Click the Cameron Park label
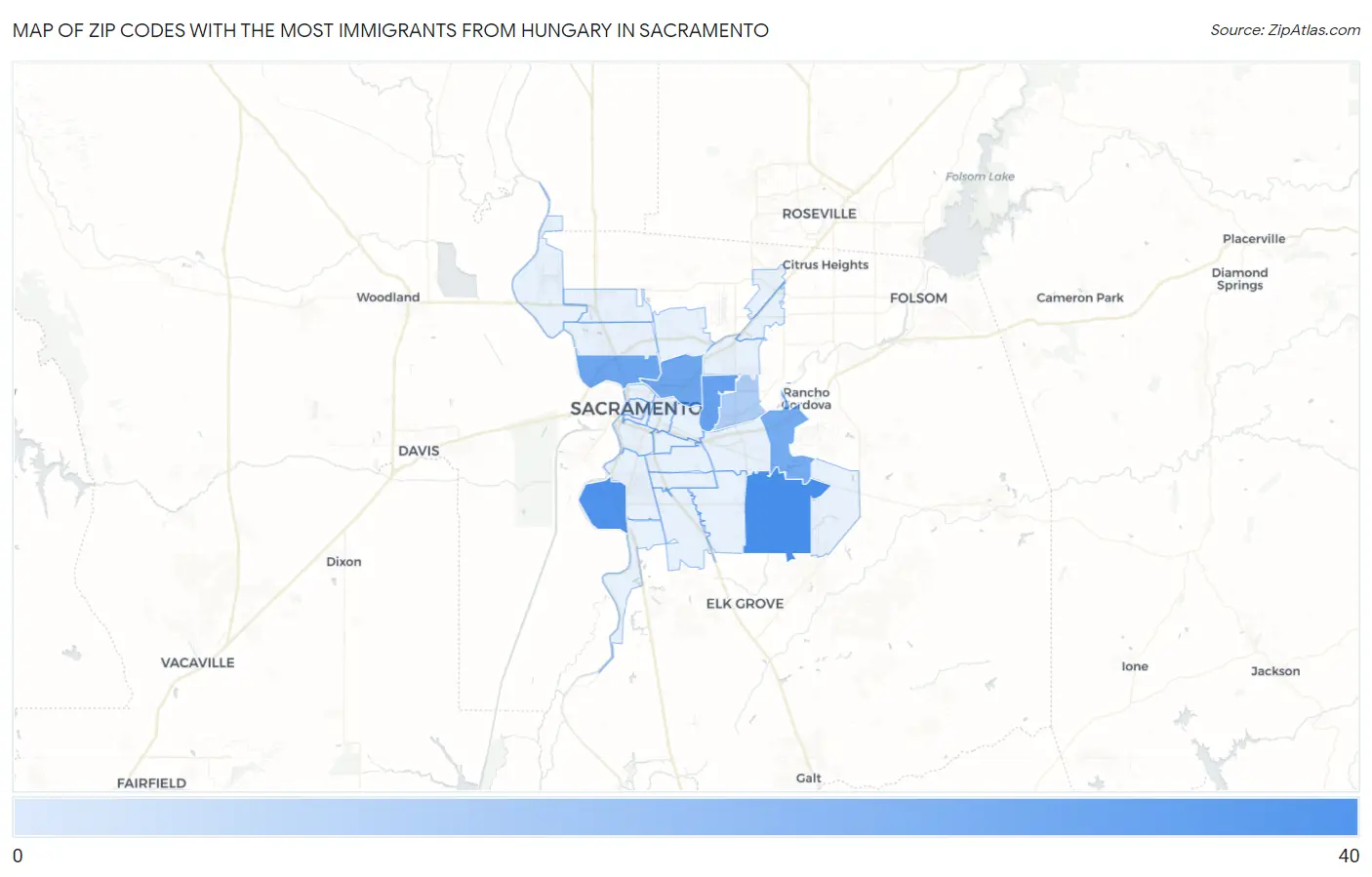1372x877 pixels. click(1079, 298)
